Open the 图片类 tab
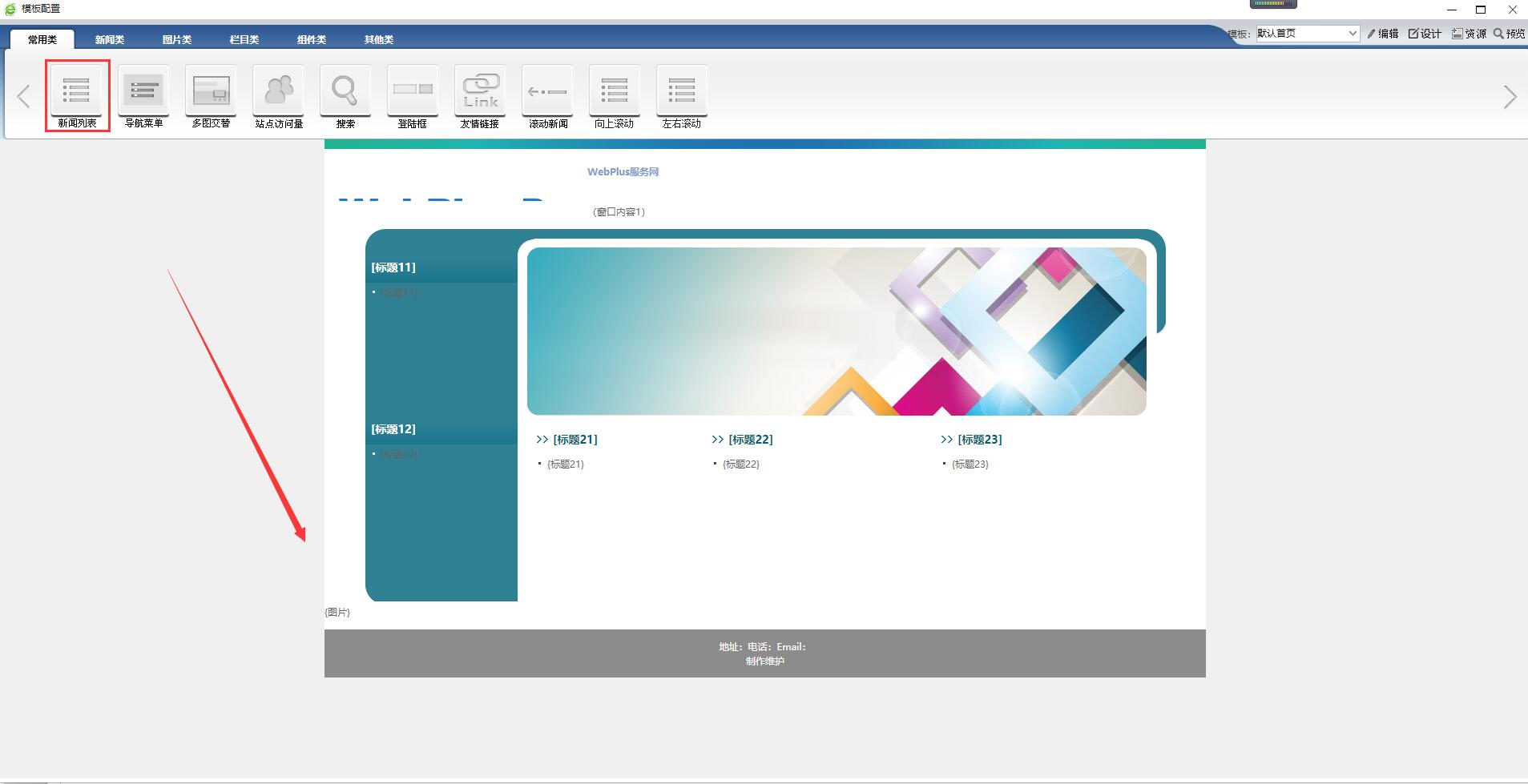The height and width of the screenshot is (784, 1528). tap(177, 40)
